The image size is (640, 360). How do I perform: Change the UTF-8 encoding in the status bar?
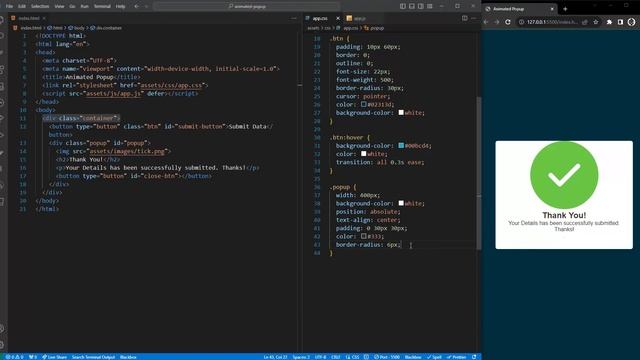tap(320, 357)
